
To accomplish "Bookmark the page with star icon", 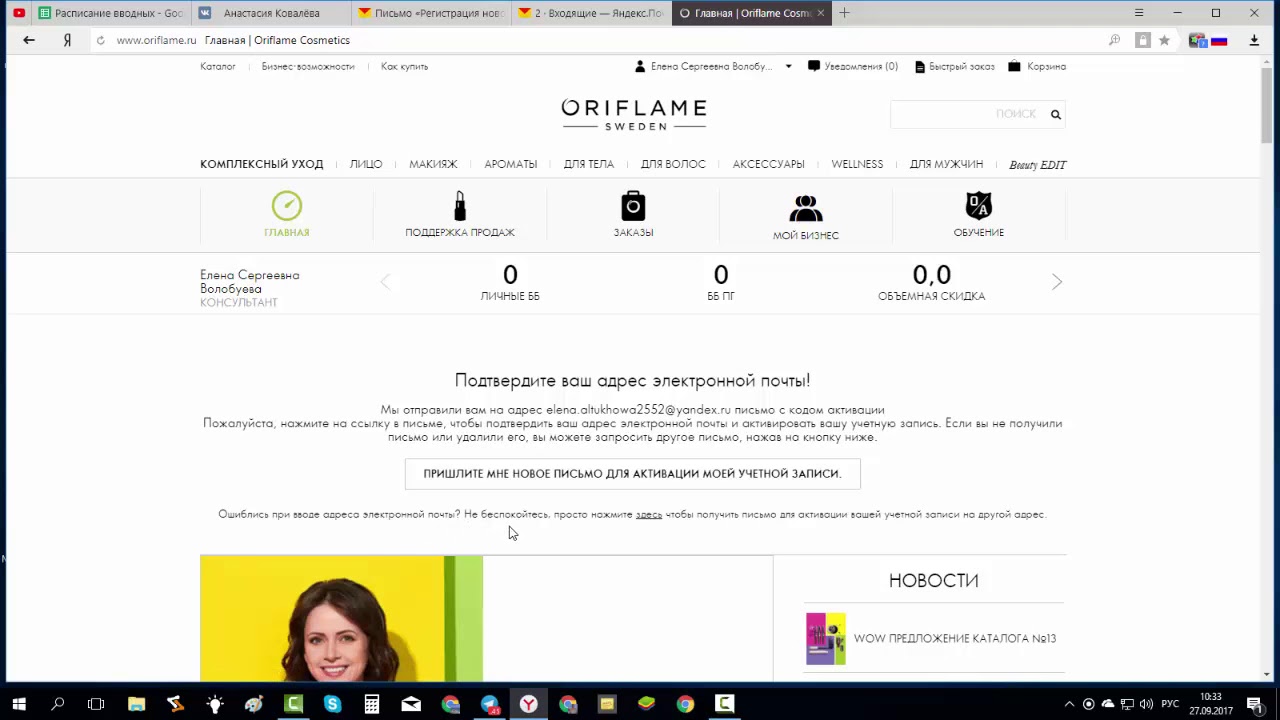I will point(1164,40).
